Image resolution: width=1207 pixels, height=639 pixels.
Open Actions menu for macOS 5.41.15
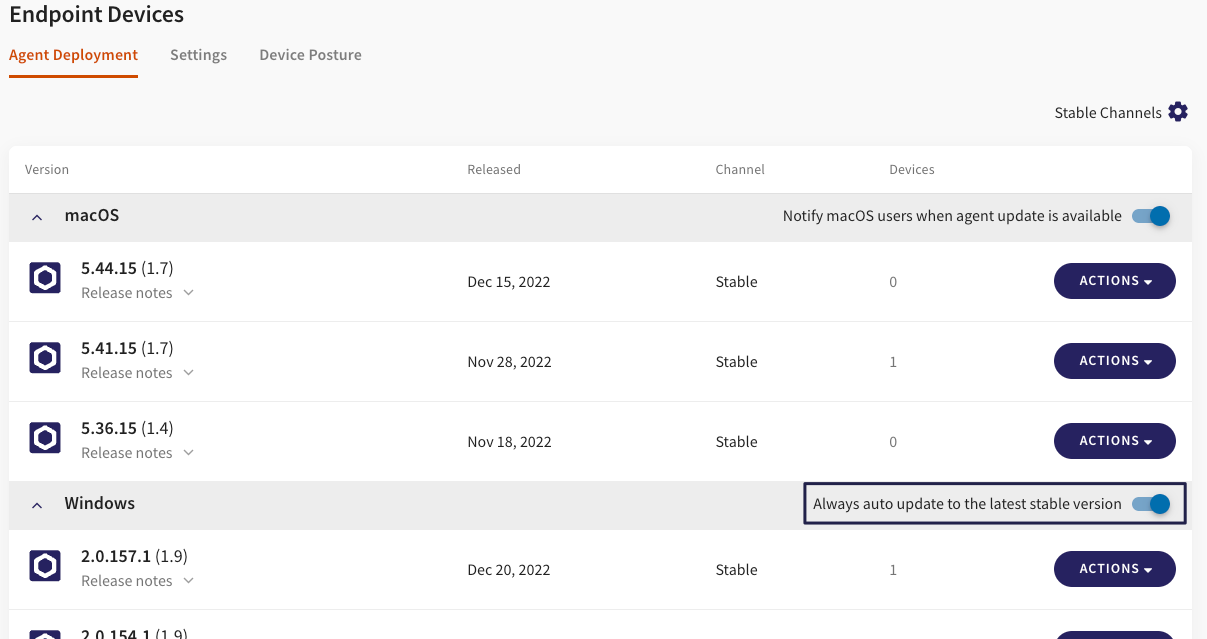(x=1114, y=361)
